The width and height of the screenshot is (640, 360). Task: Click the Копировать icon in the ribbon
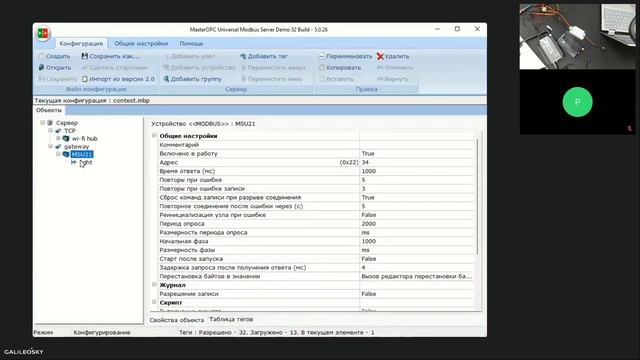pyautogui.click(x=322, y=68)
